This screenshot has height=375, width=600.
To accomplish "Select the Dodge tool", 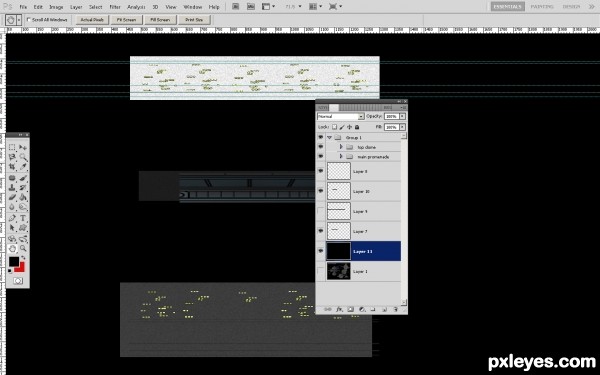I will (x=23, y=207).
